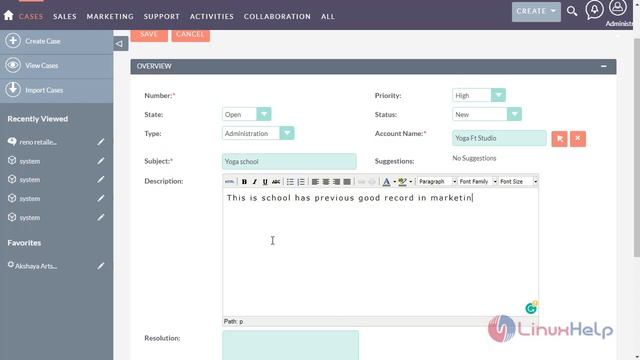
Task: Open Create Case link in sidebar
Action: coord(43,41)
